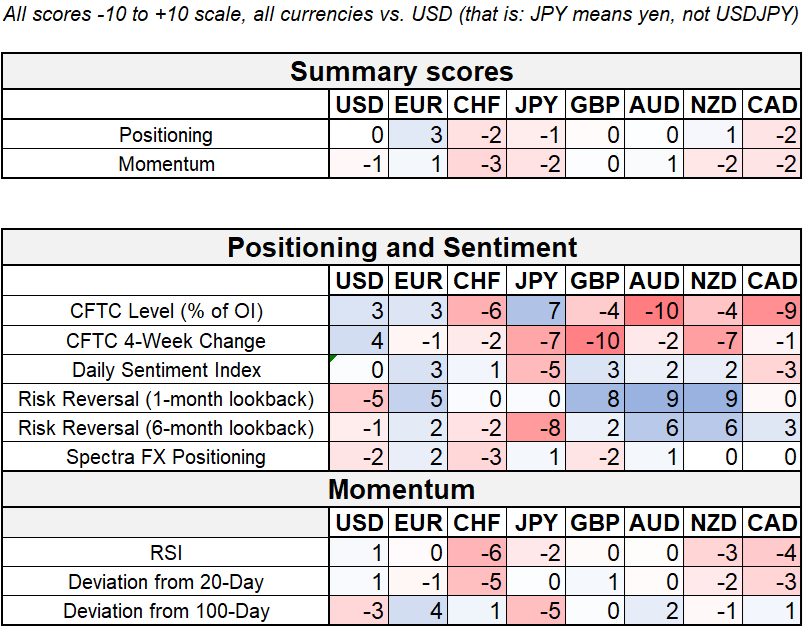Select the Risk Reversal (6-month lookback) label
Image resolution: width=803 pixels, height=626 pixels.
[x=167, y=428]
